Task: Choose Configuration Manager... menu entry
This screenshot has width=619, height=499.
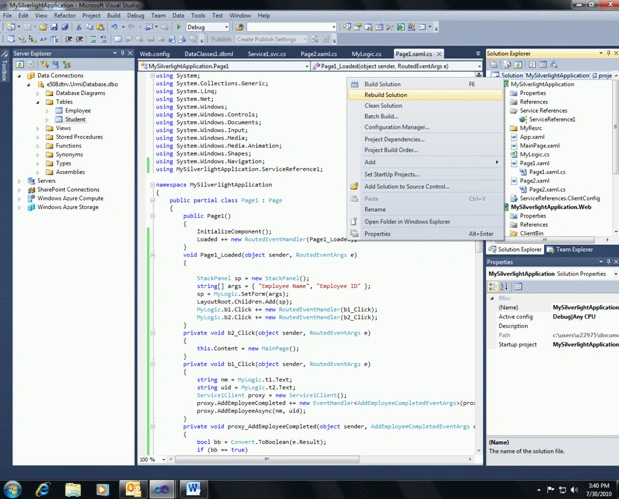Action: [425, 127]
